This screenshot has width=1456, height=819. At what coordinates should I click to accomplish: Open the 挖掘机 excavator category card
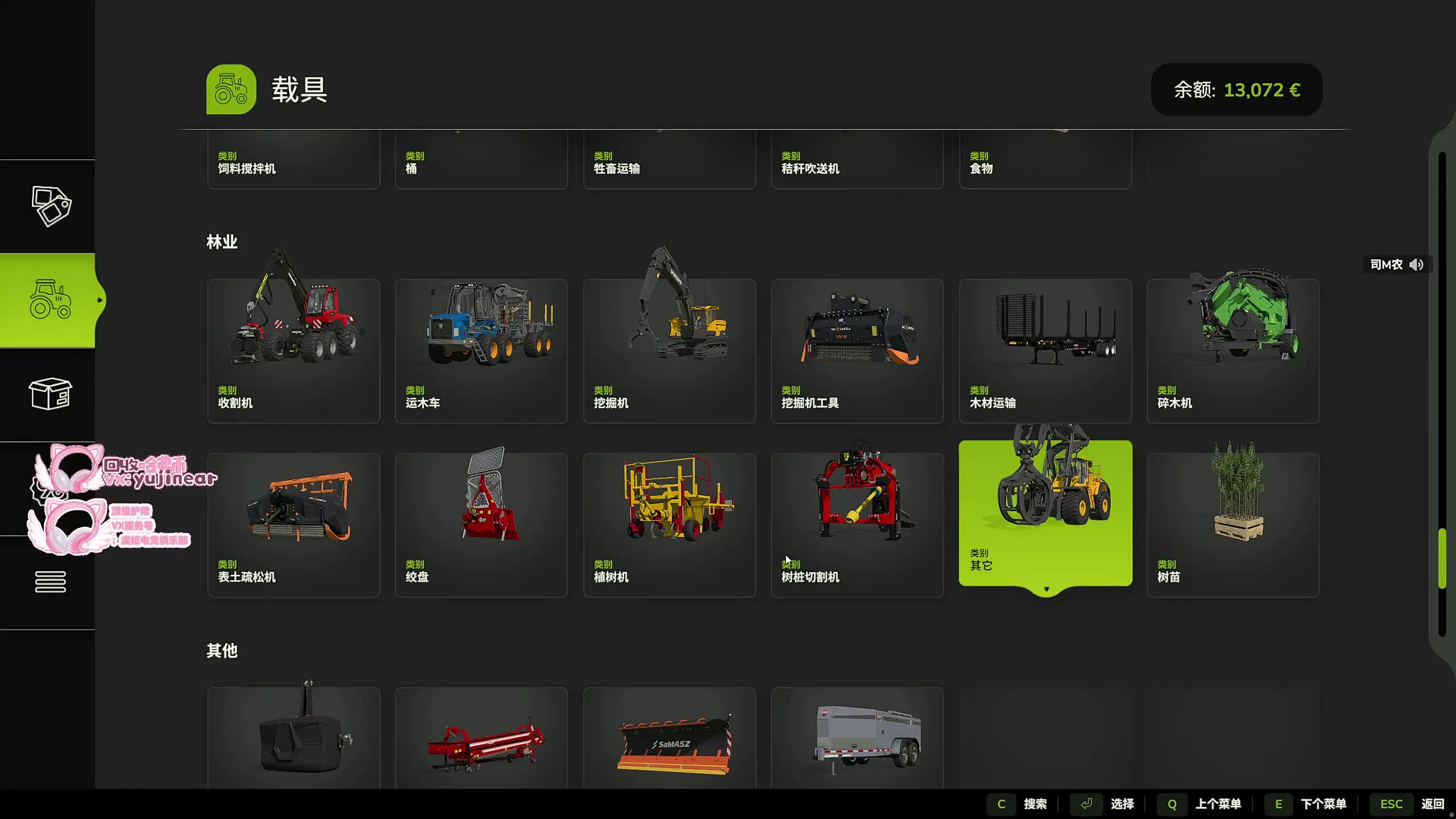[x=669, y=351]
